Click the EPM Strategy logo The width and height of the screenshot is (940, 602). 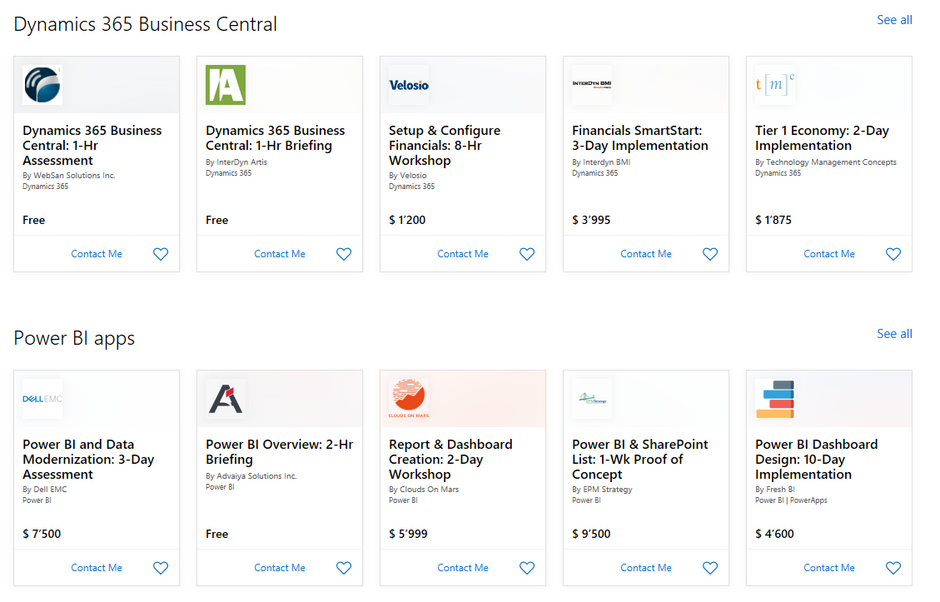click(592, 399)
